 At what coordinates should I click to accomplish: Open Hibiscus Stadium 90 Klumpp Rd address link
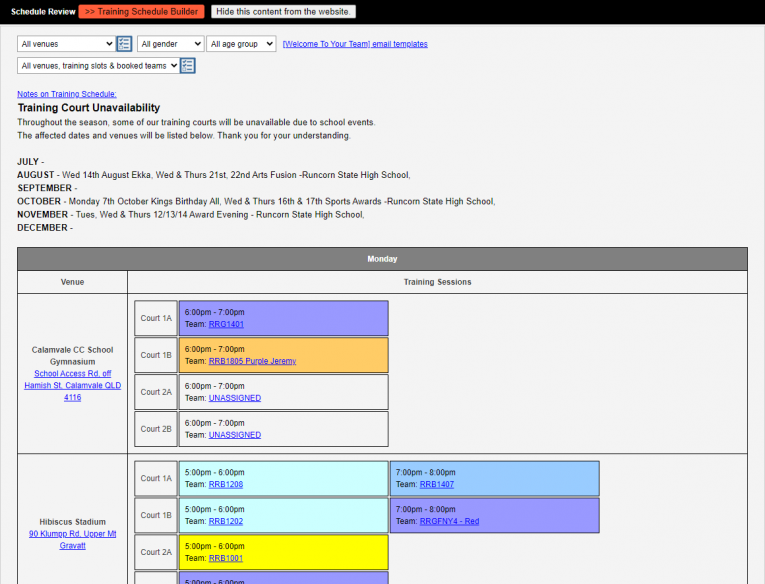(73, 540)
